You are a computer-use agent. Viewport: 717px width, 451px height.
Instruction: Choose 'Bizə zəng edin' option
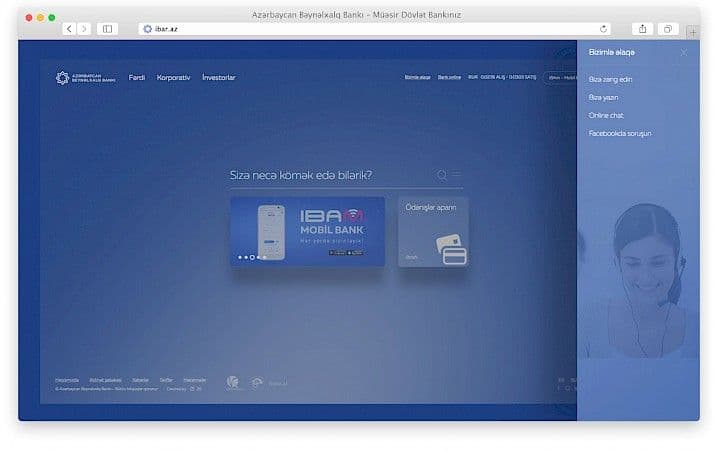[610, 80]
